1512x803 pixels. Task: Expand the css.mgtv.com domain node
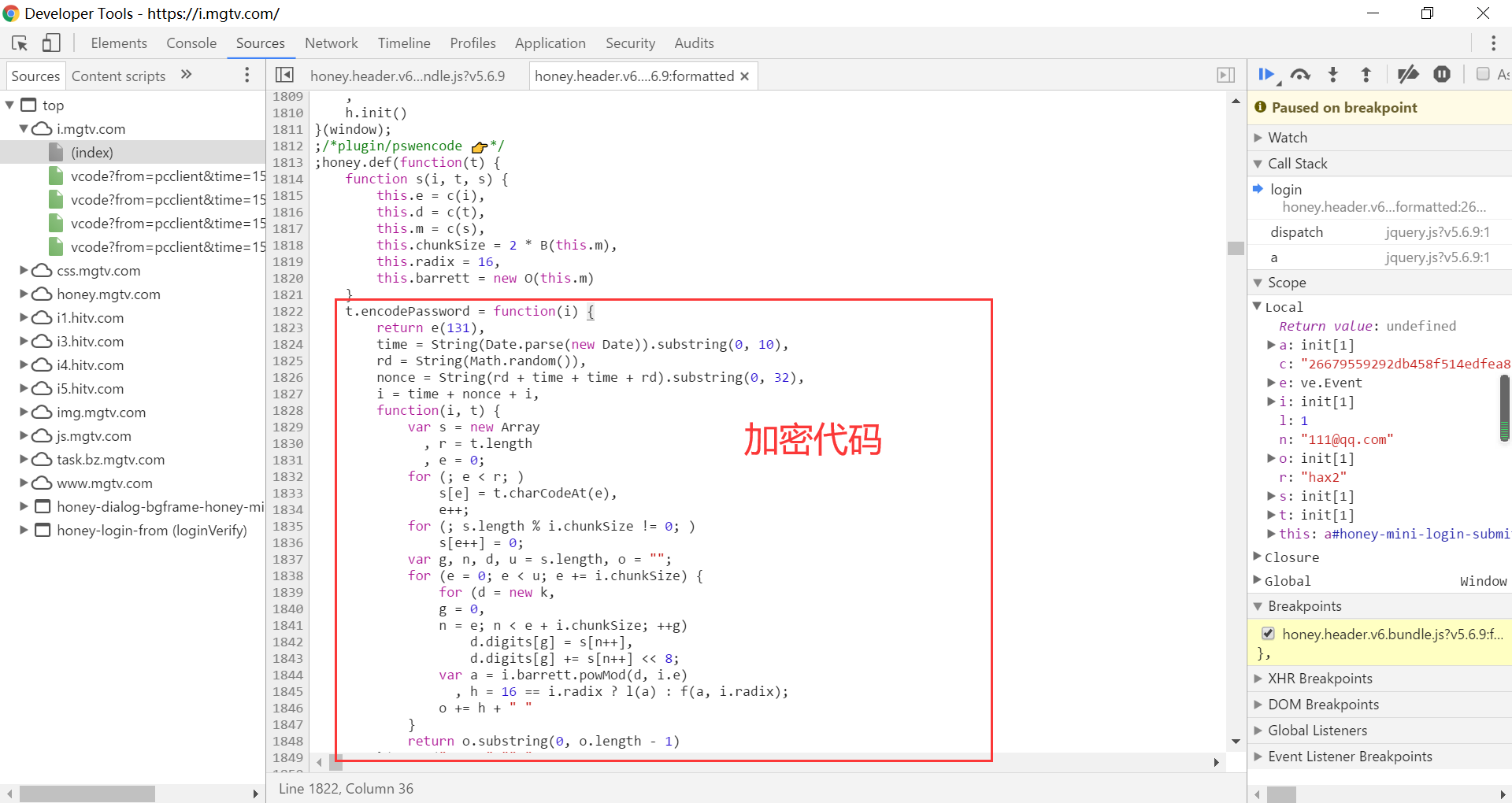(x=24, y=270)
